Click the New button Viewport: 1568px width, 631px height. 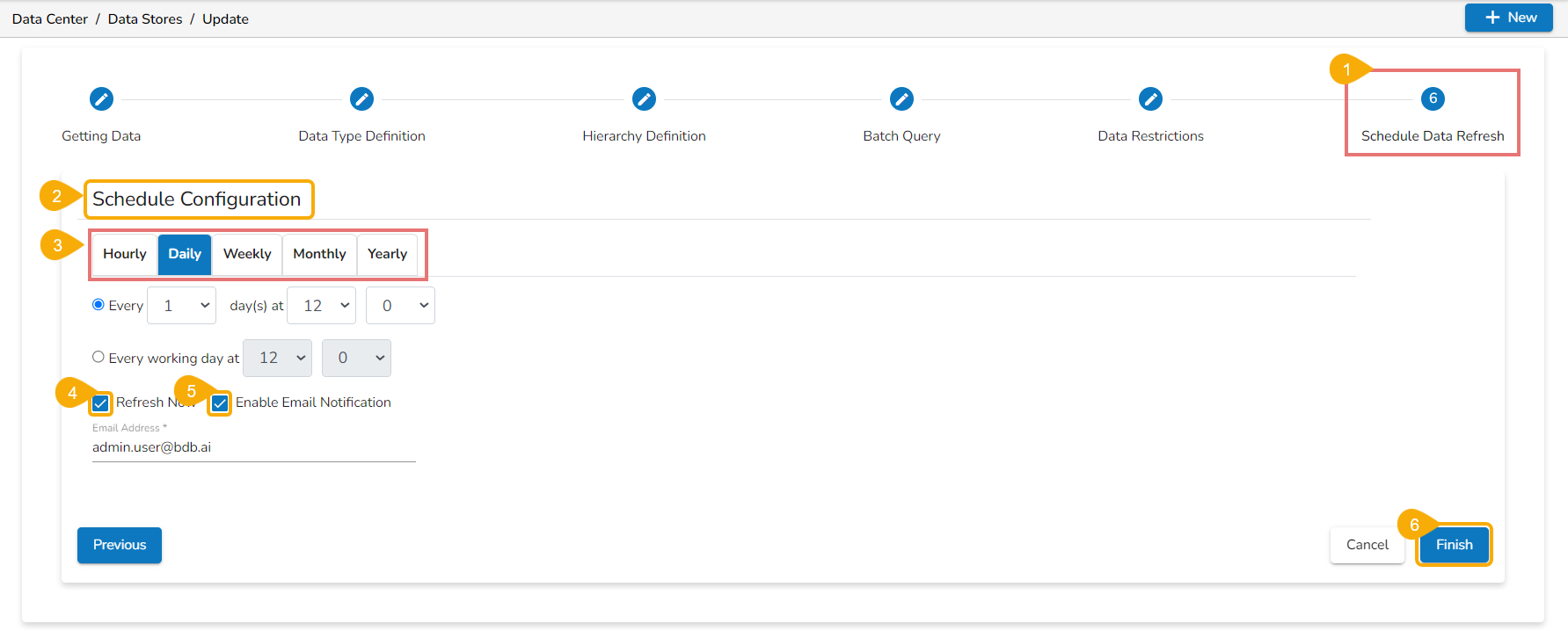tap(1509, 18)
